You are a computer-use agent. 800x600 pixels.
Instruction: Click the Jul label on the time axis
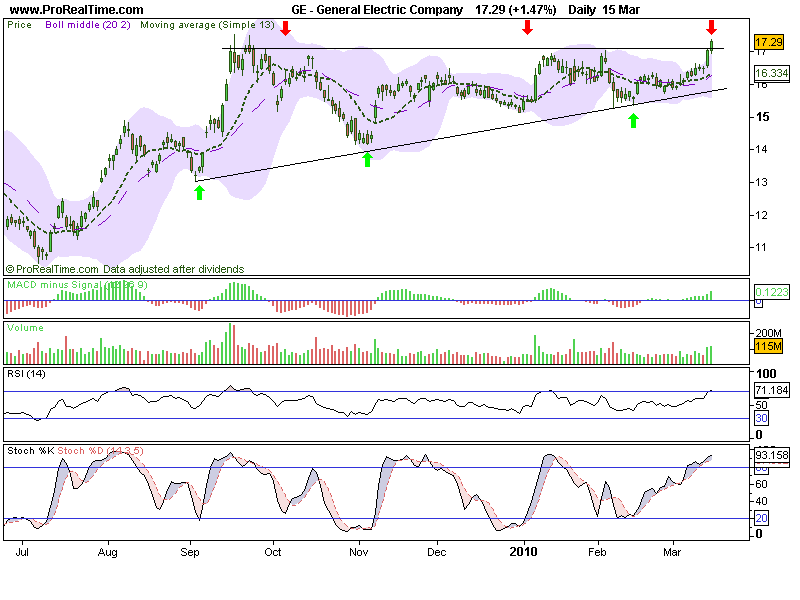(x=22, y=552)
